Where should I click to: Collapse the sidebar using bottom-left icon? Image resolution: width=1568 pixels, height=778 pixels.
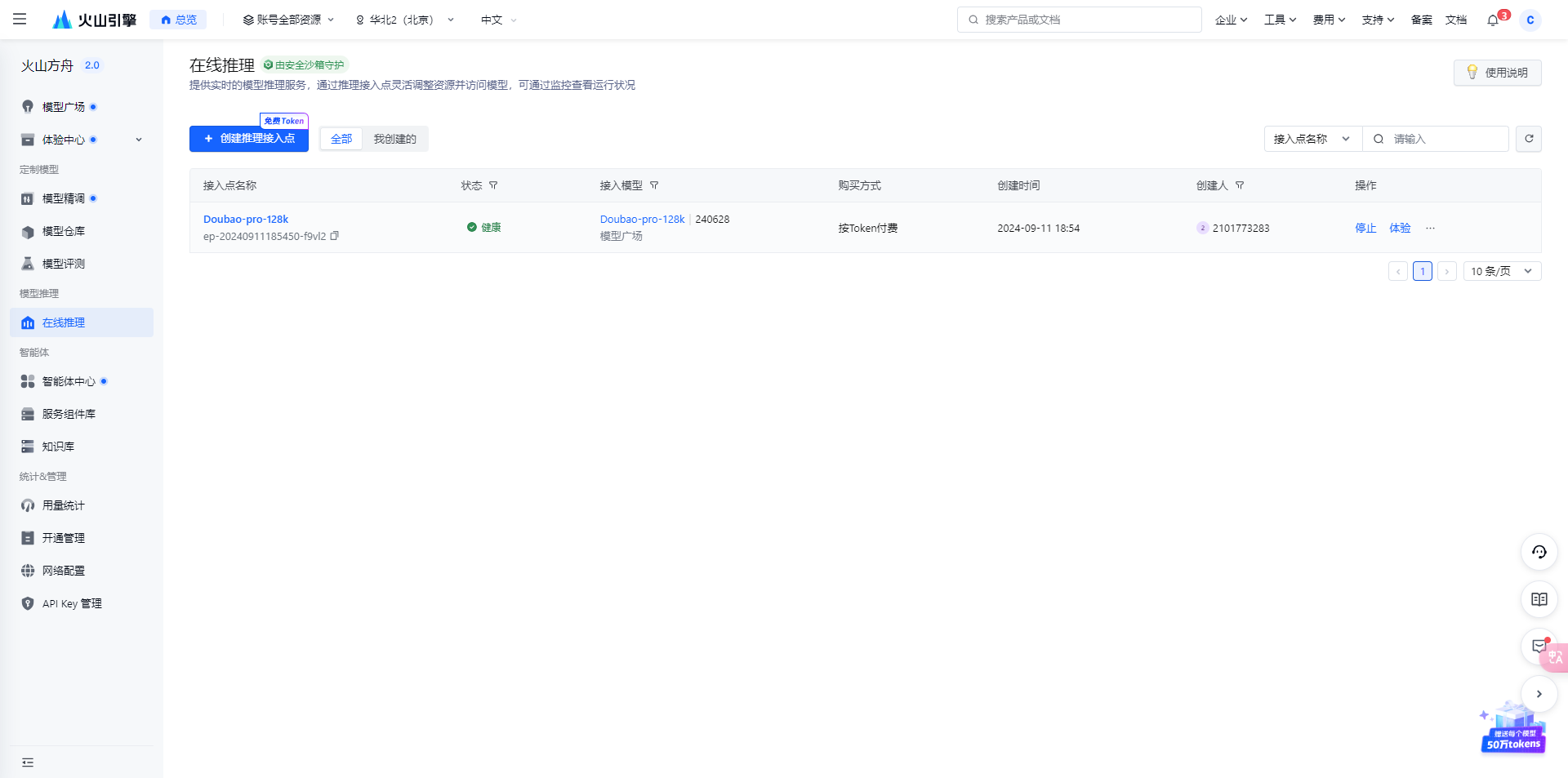tap(28, 762)
